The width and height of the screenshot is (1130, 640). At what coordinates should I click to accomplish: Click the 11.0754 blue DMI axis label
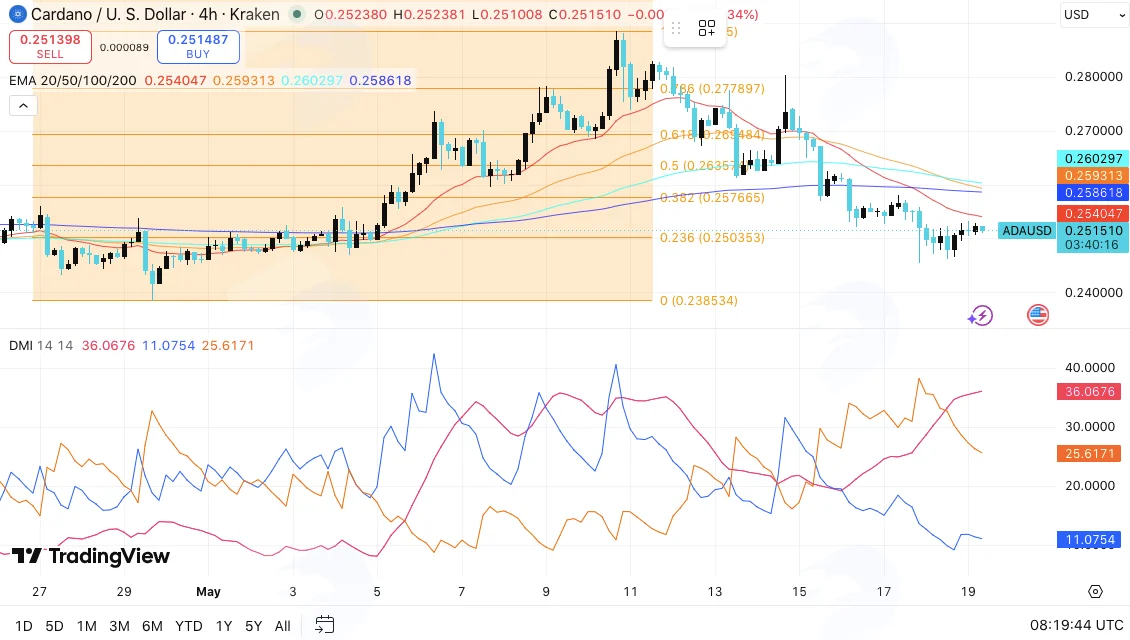point(1090,540)
